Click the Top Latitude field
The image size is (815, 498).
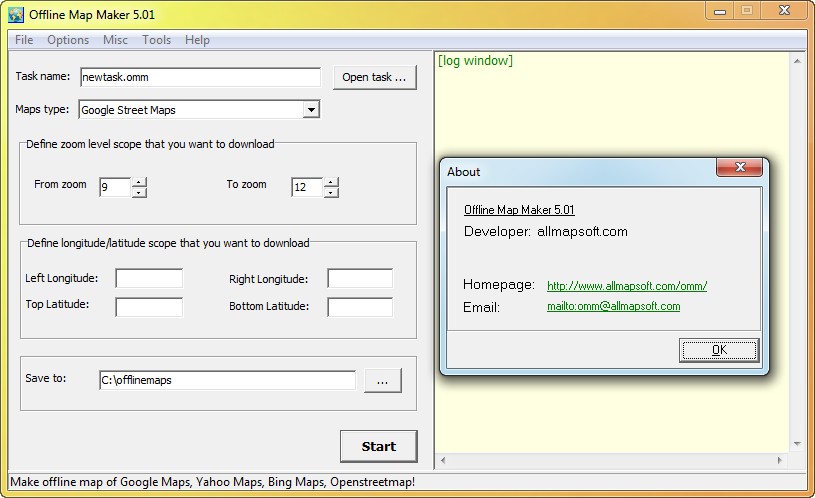tap(149, 307)
